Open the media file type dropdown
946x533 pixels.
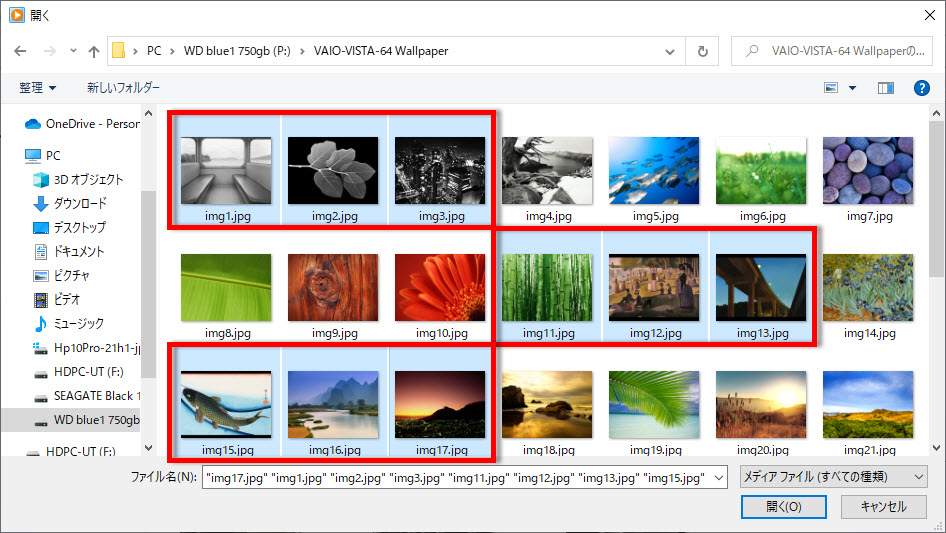tap(829, 477)
